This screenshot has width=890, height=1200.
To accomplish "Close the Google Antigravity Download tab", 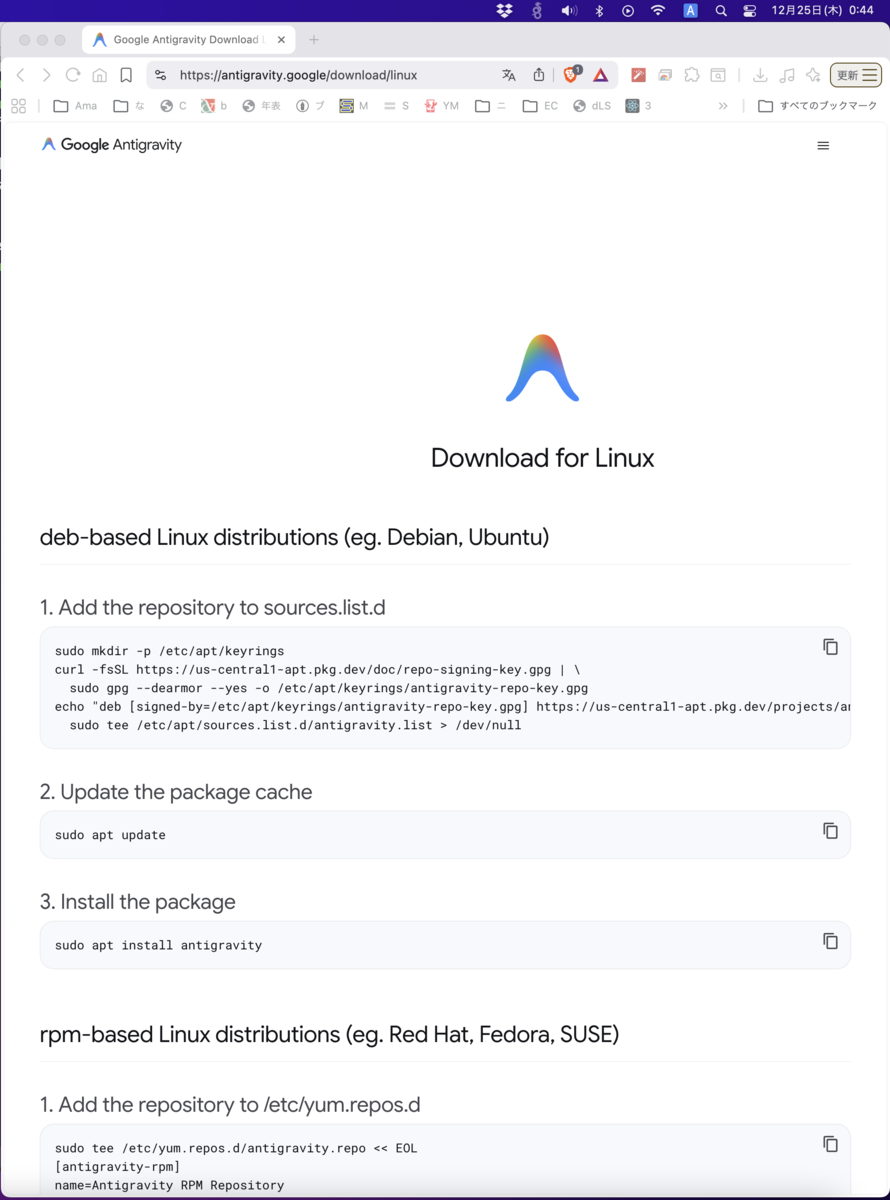I will pos(282,40).
